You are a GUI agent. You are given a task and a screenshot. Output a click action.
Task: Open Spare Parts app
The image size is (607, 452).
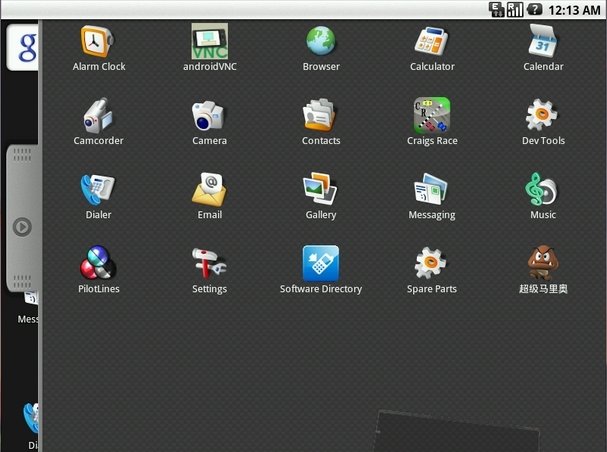pyautogui.click(x=432, y=270)
